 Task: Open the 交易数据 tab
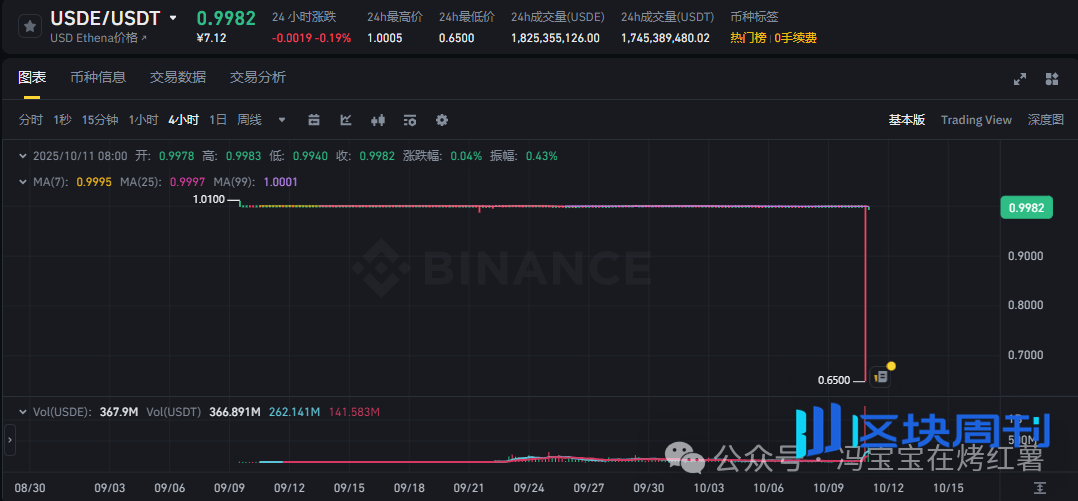178,78
